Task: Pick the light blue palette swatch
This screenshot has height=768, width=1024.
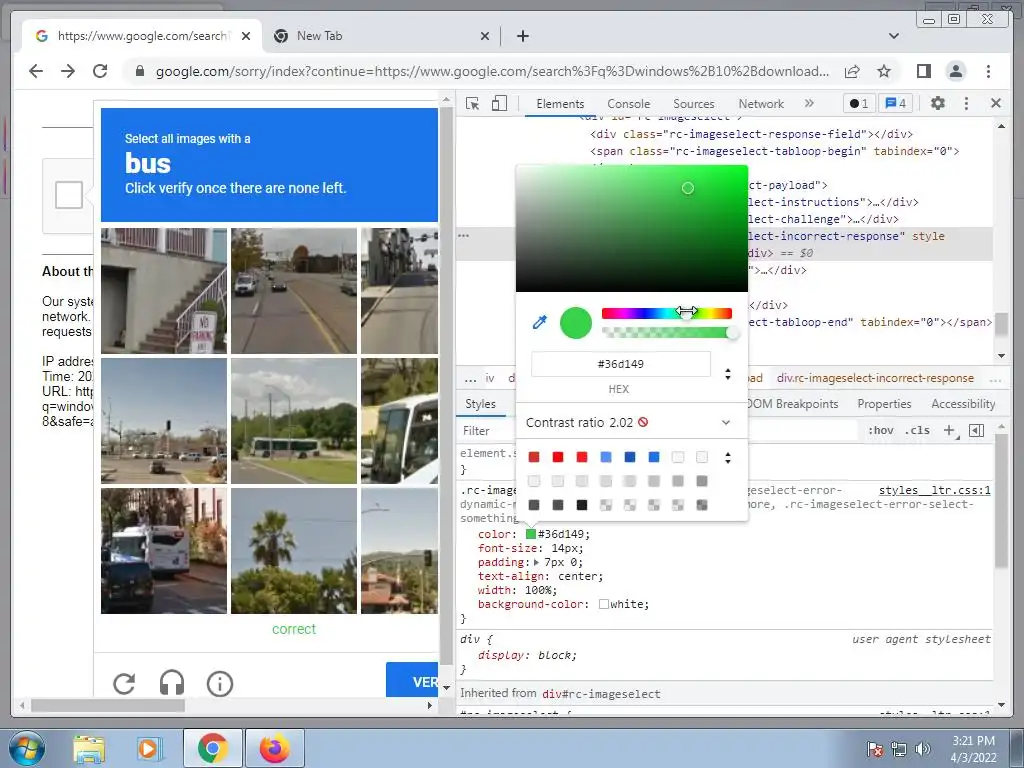Action: click(605, 457)
